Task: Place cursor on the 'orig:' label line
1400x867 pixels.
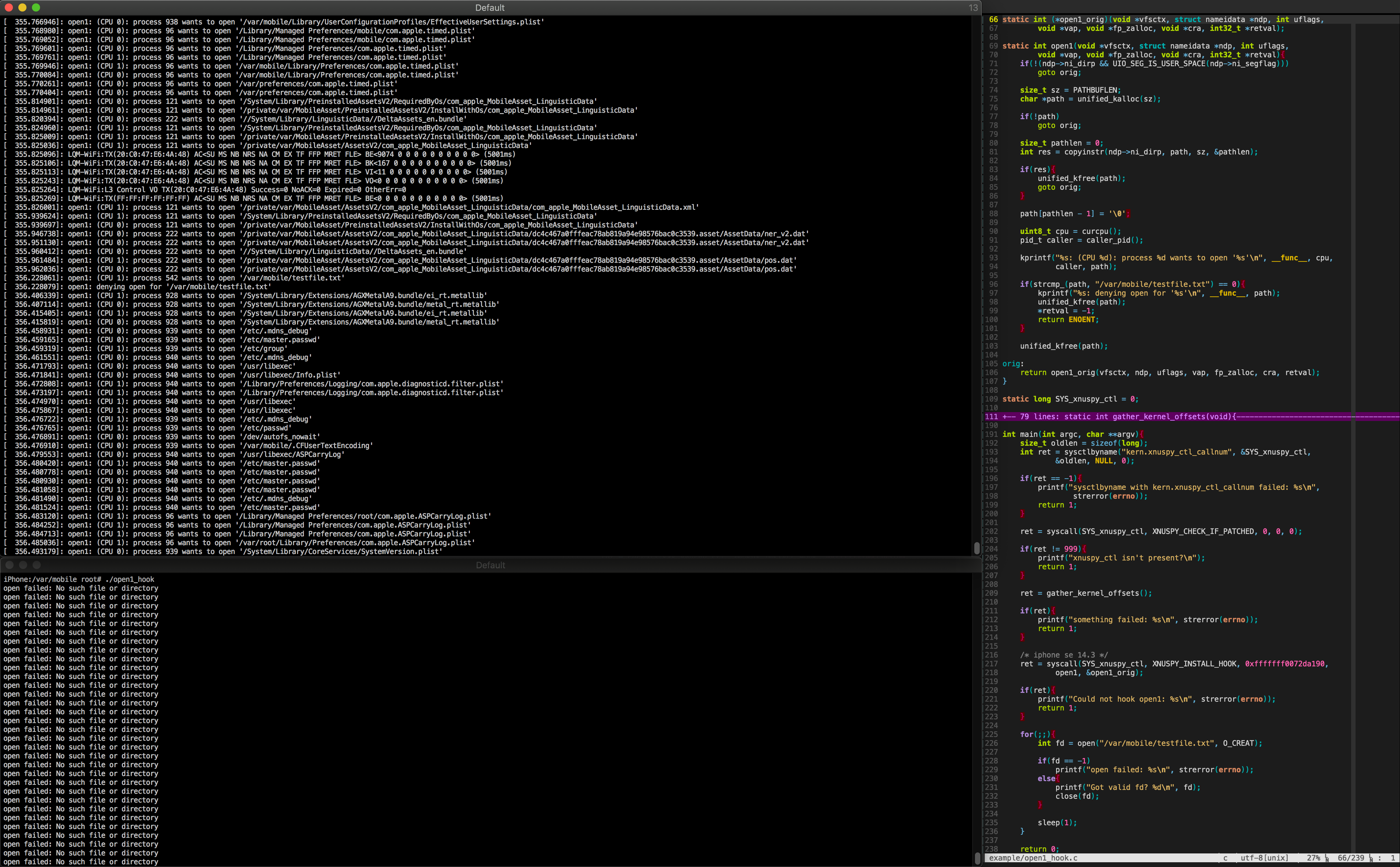Action: tap(1012, 364)
